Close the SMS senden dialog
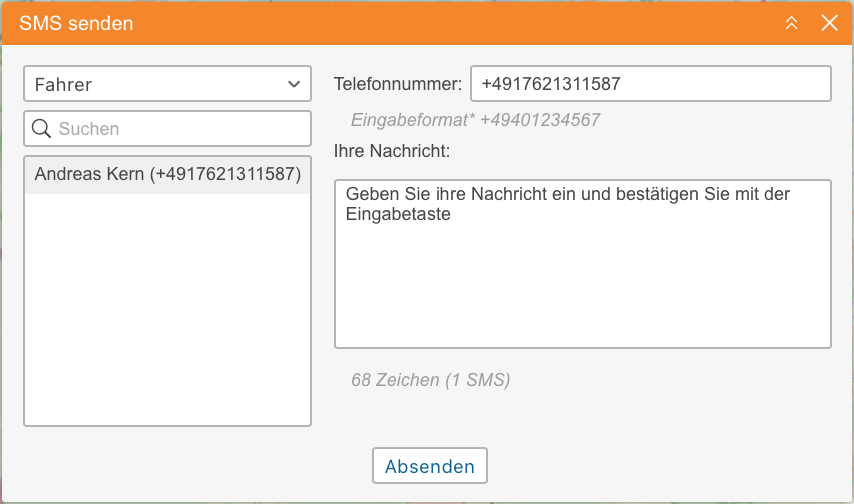The image size is (854, 504). click(829, 23)
